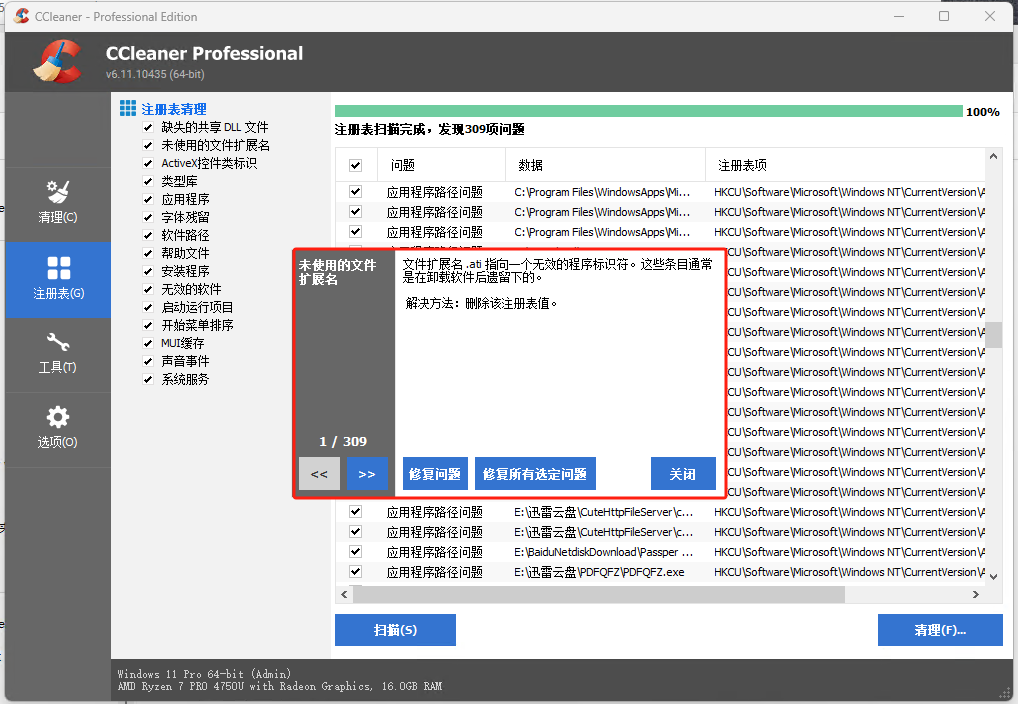Viewport: 1018px width, 704px height.
Task: Click the 问题 column header
Action: 441,166
